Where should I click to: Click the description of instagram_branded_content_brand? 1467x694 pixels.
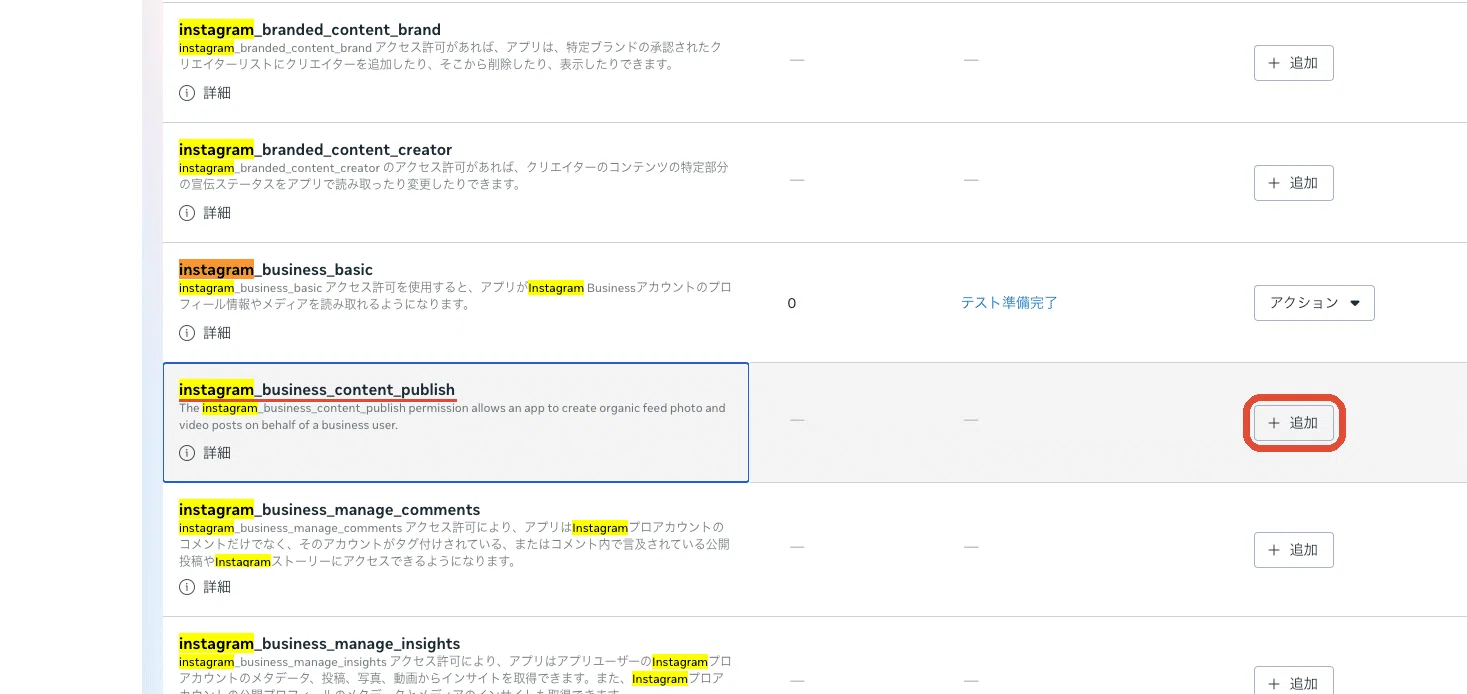click(x=450, y=56)
